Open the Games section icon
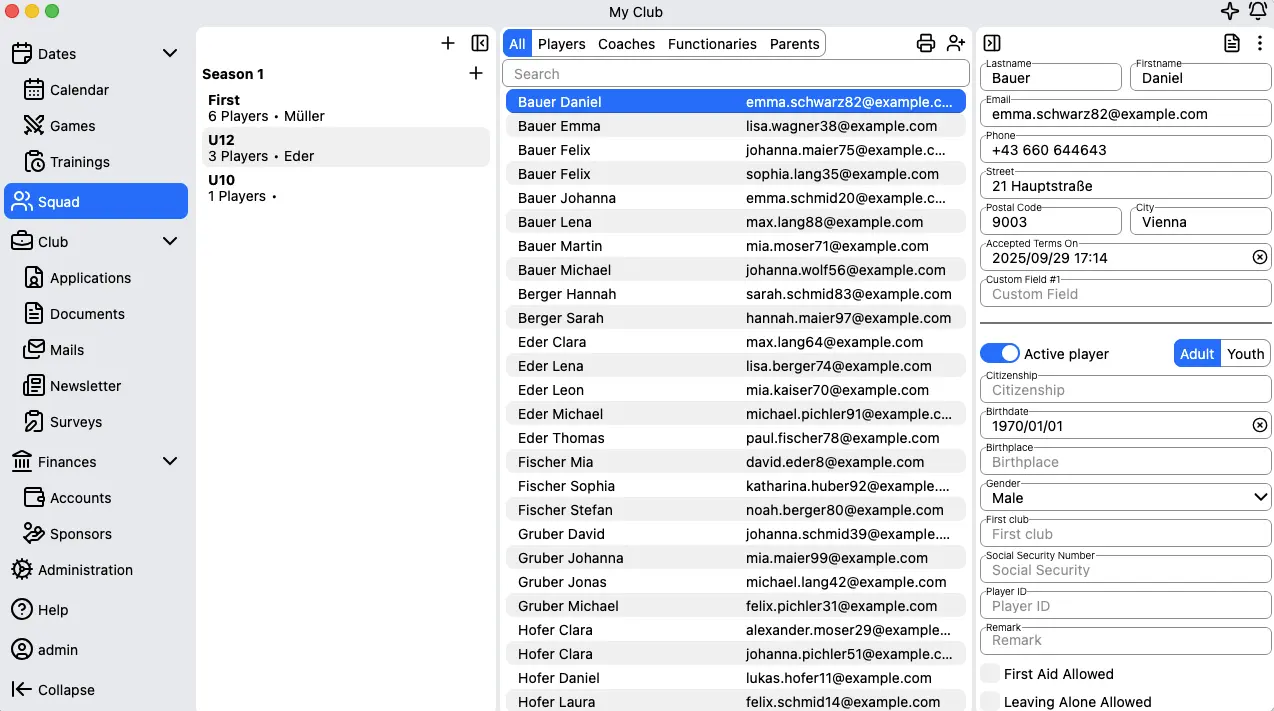Image resolution: width=1274 pixels, height=711 pixels. coord(34,126)
